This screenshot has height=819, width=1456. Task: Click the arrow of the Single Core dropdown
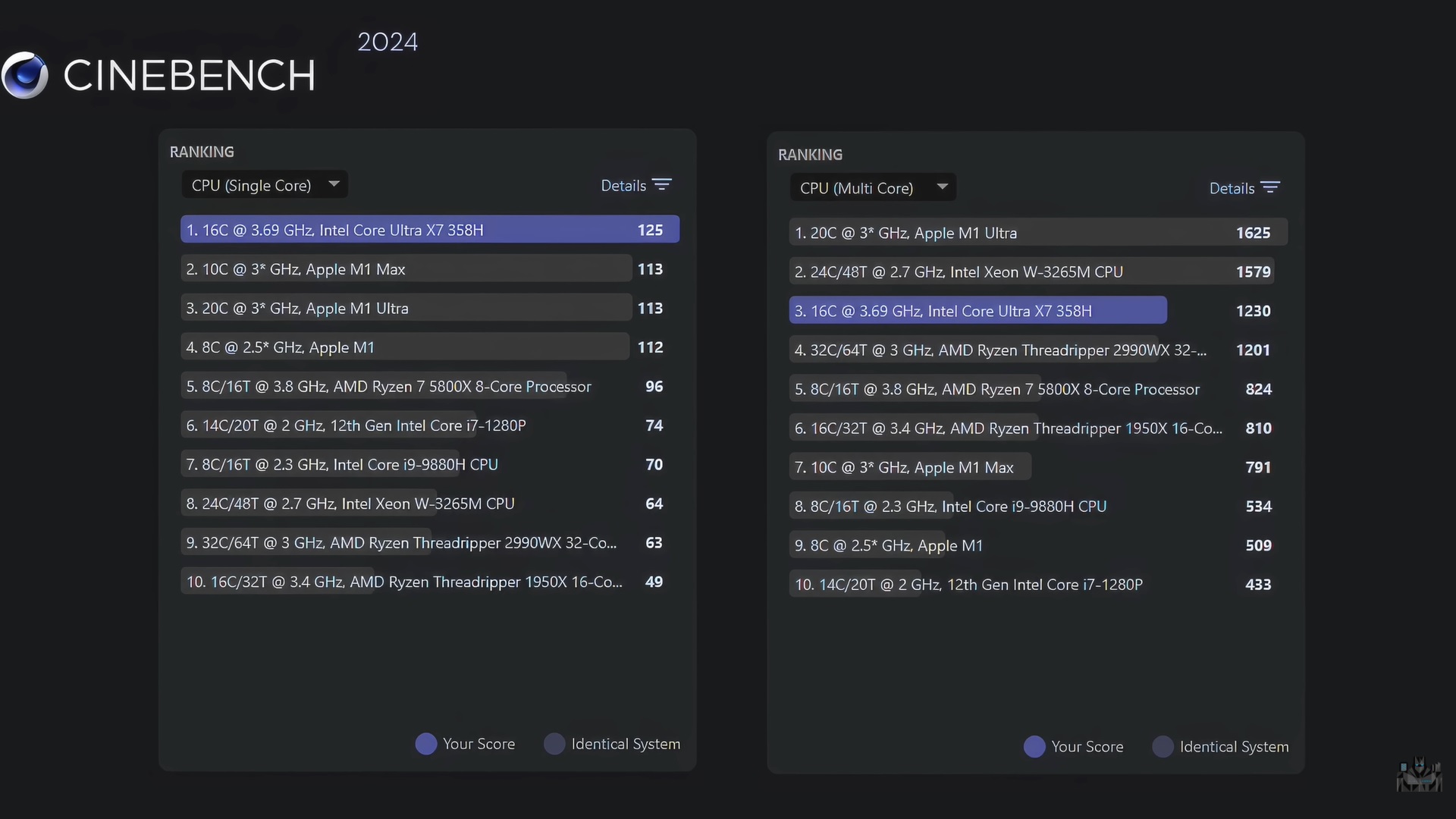(x=334, y=184)
